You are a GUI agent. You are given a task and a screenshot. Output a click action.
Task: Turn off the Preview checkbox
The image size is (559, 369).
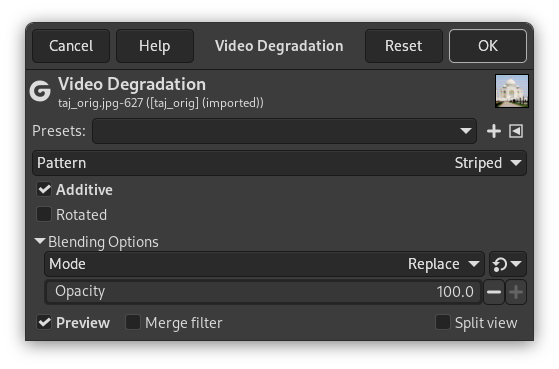point(44,323)
